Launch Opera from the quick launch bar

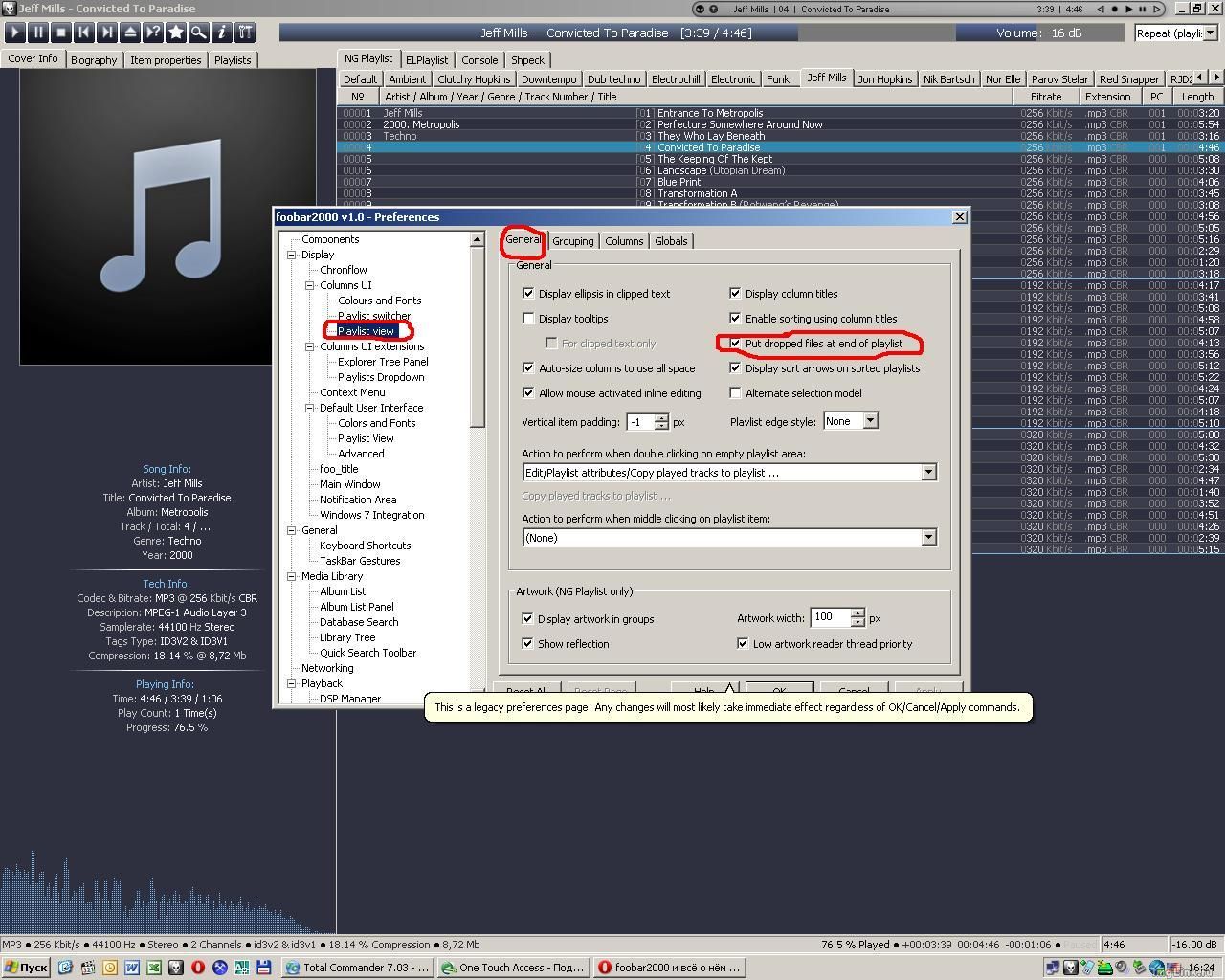198,968
